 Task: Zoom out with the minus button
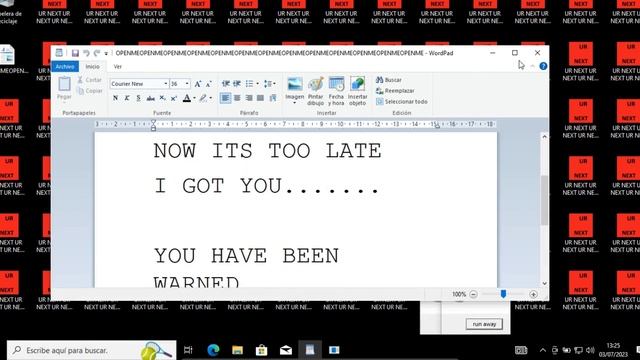tap(473, 294)
